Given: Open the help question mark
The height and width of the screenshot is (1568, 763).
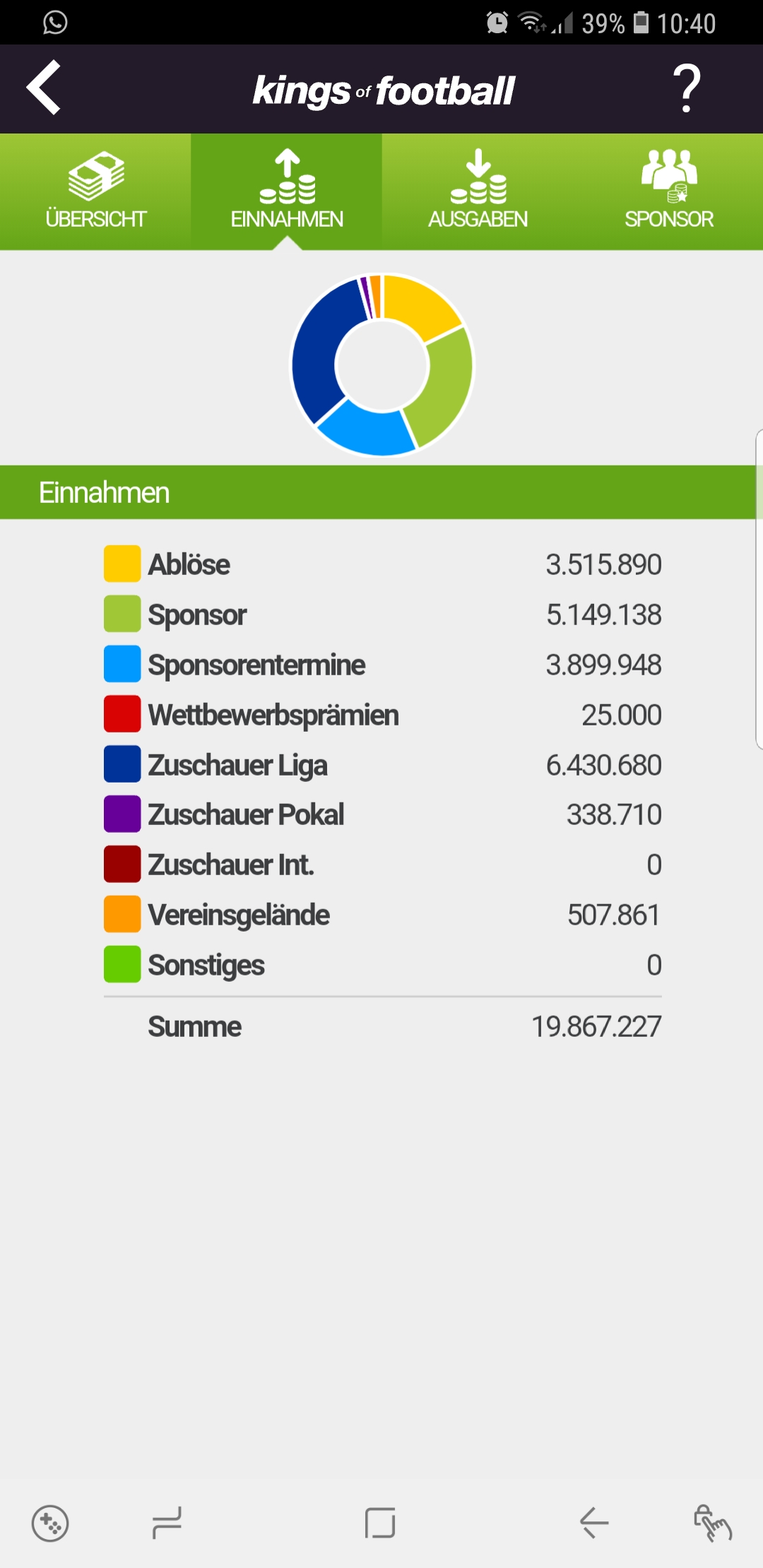Looking at the screenshot, I should [x=686, y=88].
